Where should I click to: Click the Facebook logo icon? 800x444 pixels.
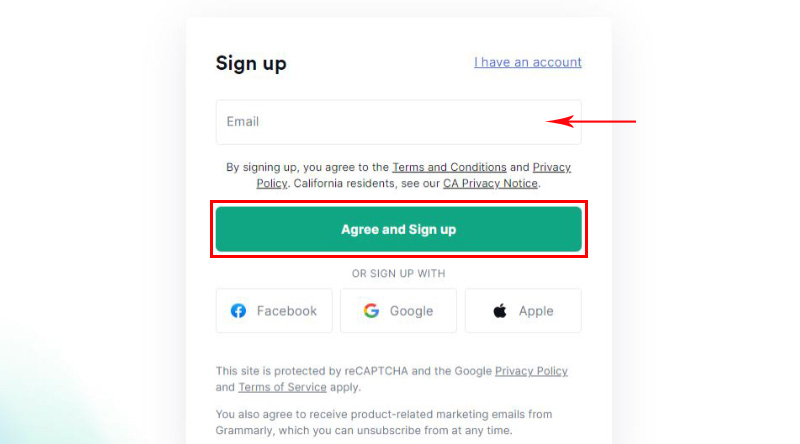[238, 310]
